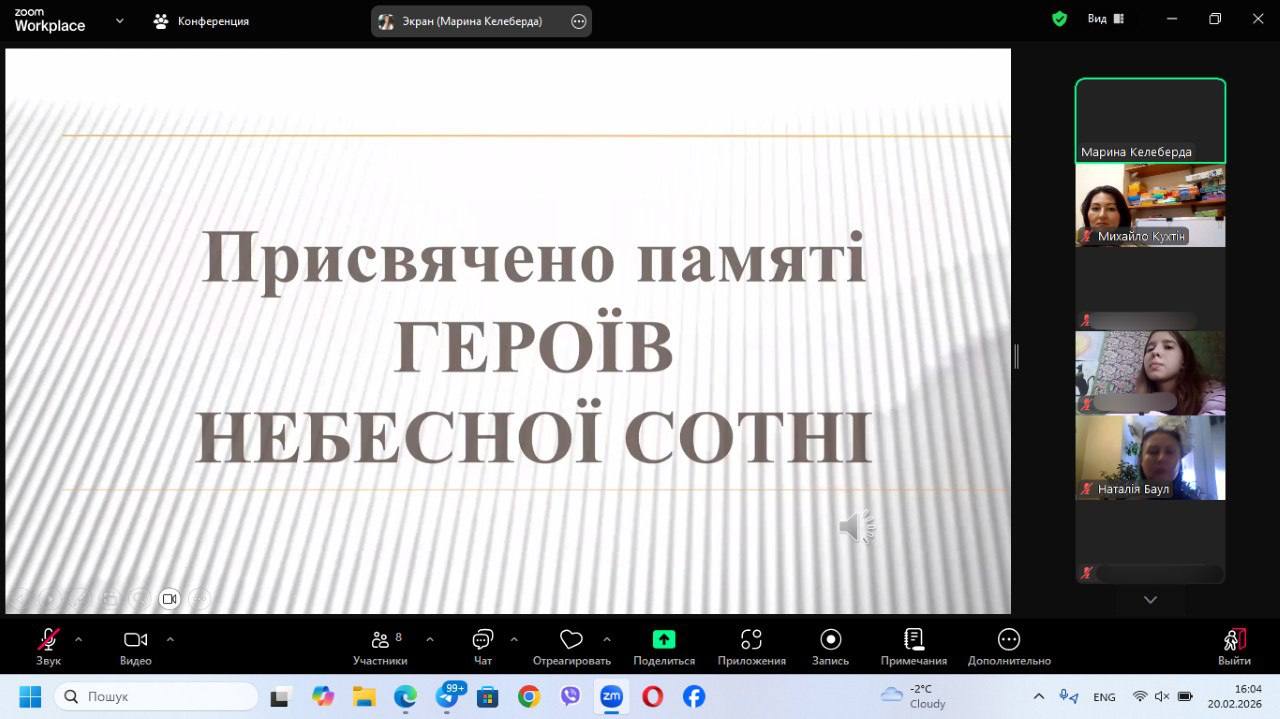Open the Вид view layout menu
This screenshot has width=1280, height=719.
click(1105, 19)
